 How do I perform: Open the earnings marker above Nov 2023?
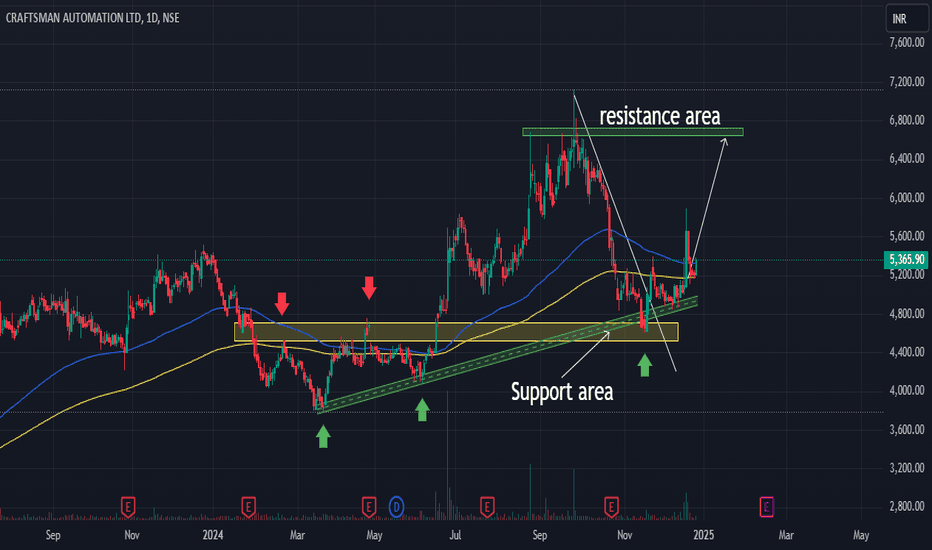128,507
